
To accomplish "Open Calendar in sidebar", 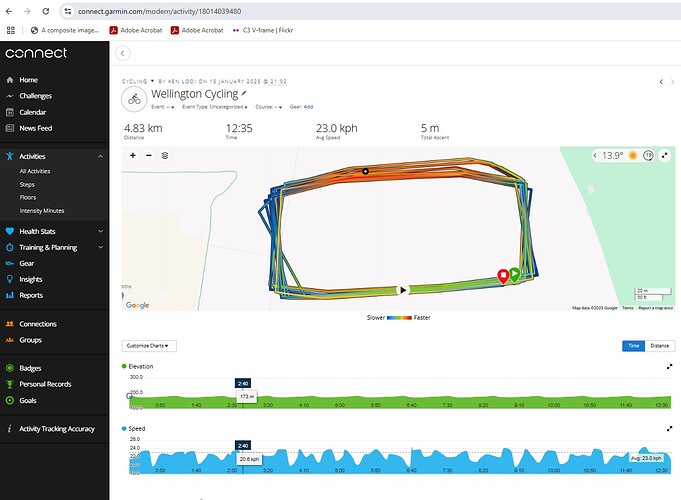I will point(32,112).
